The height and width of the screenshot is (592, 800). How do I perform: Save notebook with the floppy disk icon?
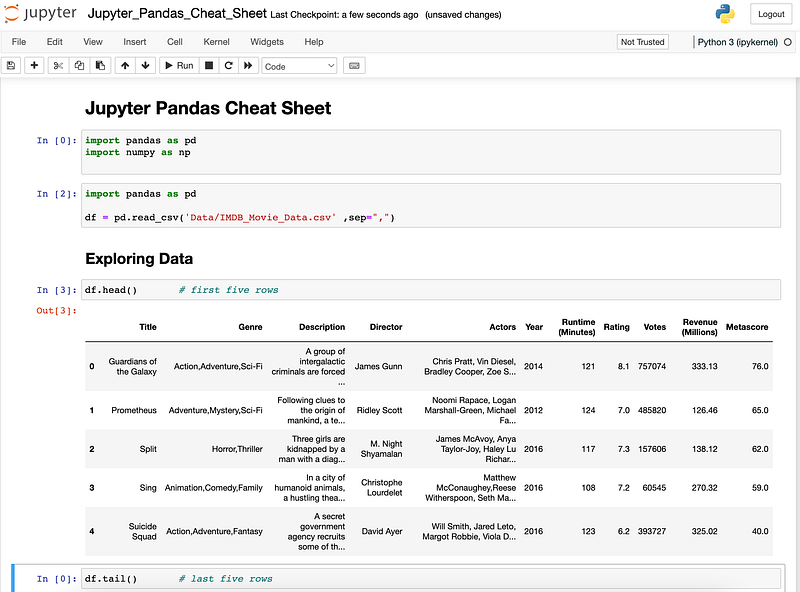(11, 66)
